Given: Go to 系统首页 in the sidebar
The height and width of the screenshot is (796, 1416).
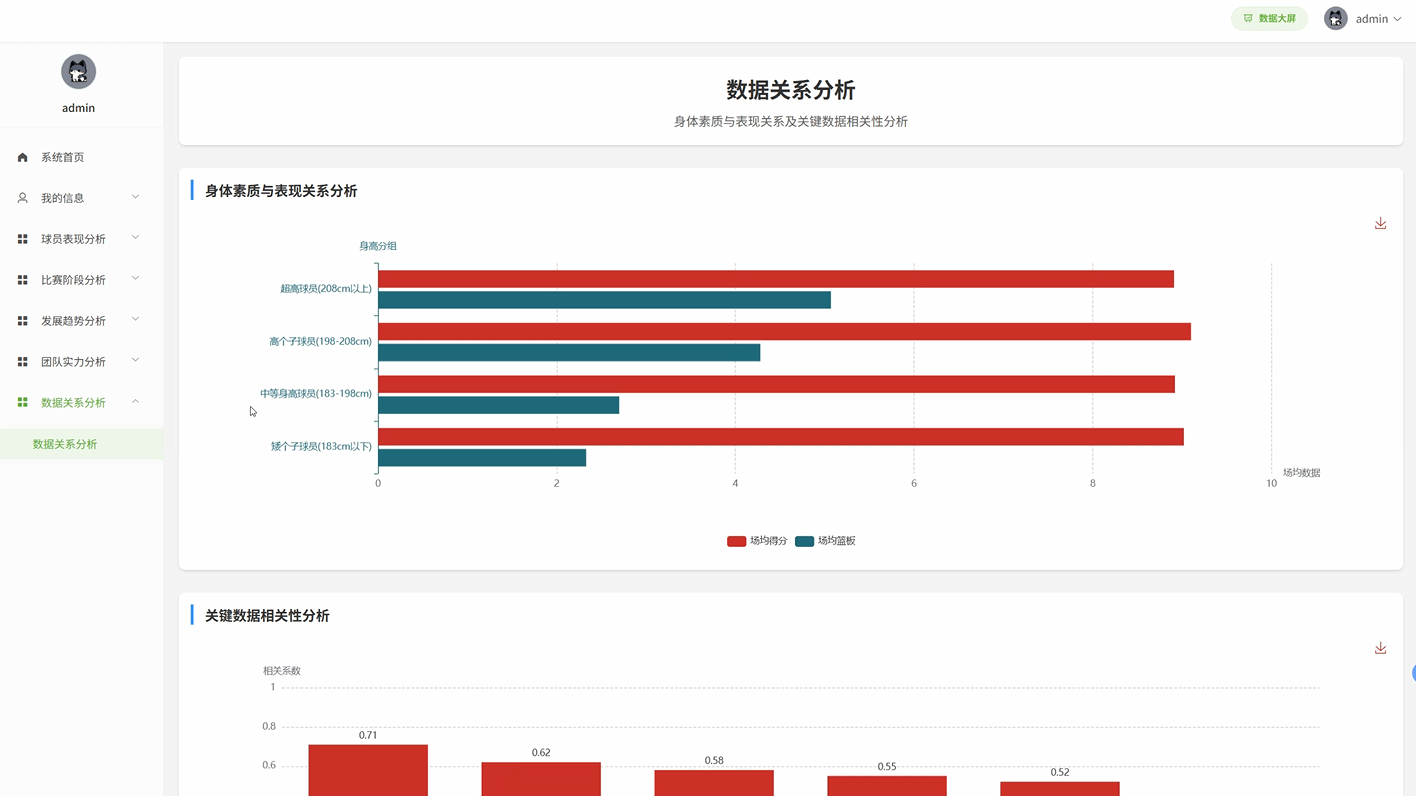Looking at the screenshot, I should click(x=81, y=157).
